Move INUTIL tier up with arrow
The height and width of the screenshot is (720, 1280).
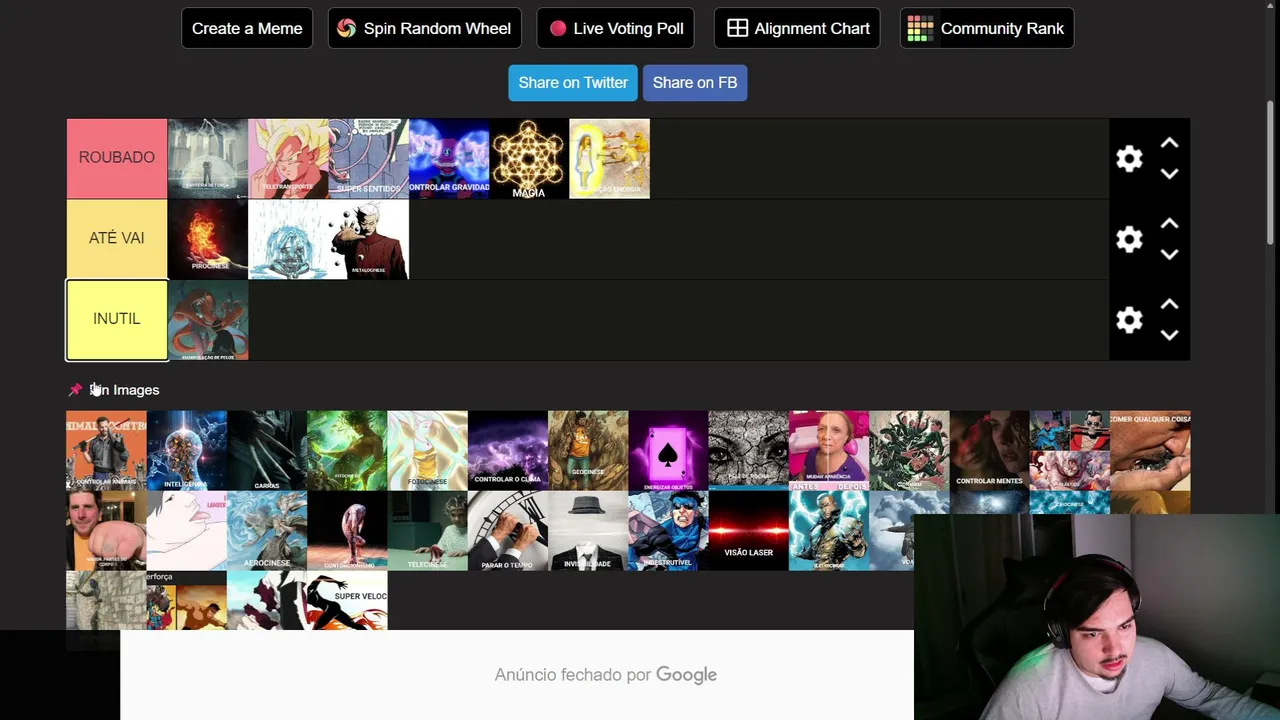[1169, 305]
